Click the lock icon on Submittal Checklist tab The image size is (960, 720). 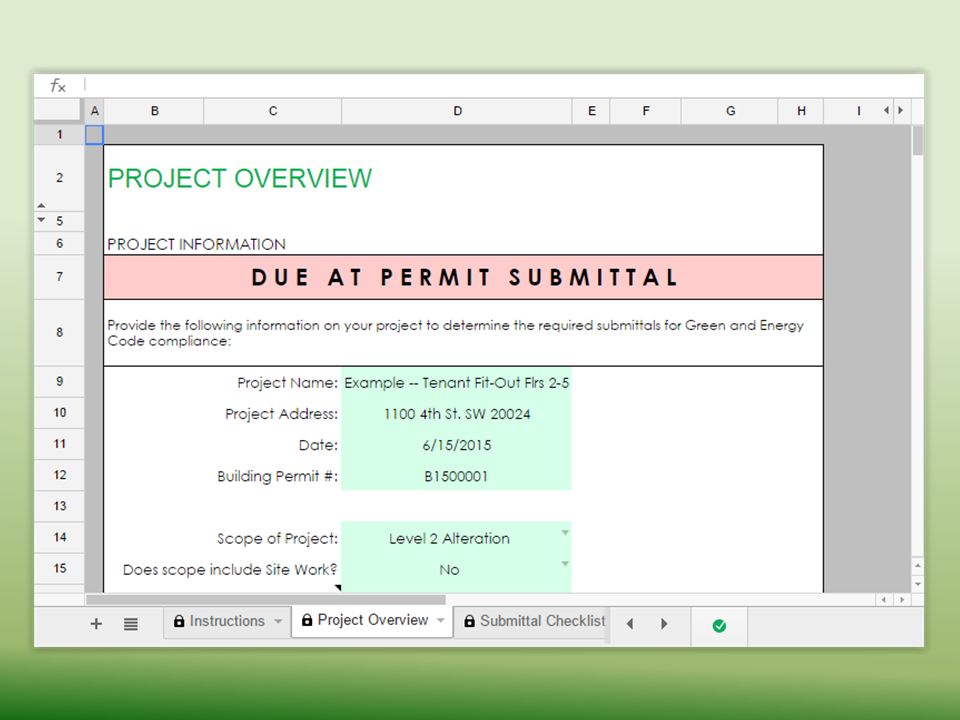tap(469, 621)
